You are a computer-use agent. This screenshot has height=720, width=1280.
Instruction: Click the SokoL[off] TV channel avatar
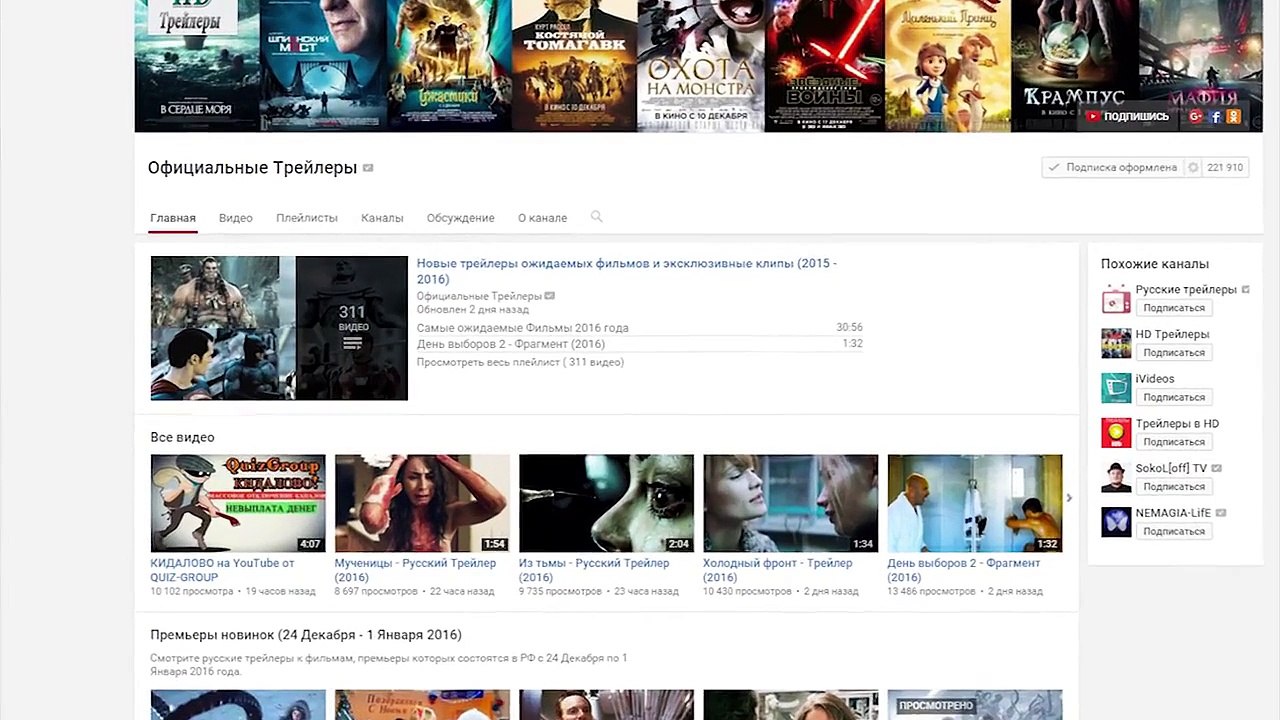tap(1116, 477)
